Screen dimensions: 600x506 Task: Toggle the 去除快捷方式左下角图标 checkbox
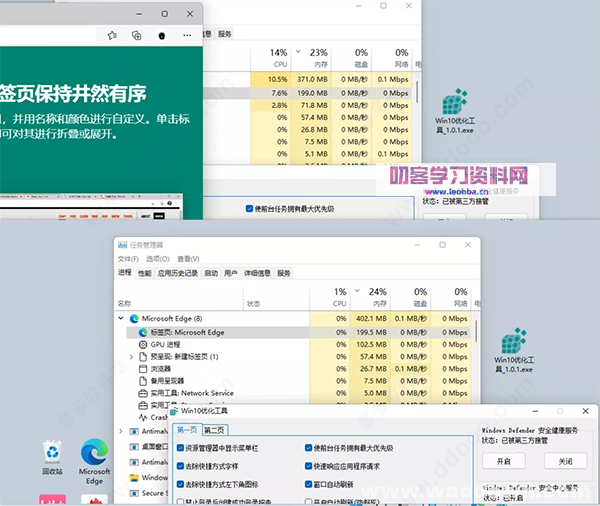click(x=181, y=484)
